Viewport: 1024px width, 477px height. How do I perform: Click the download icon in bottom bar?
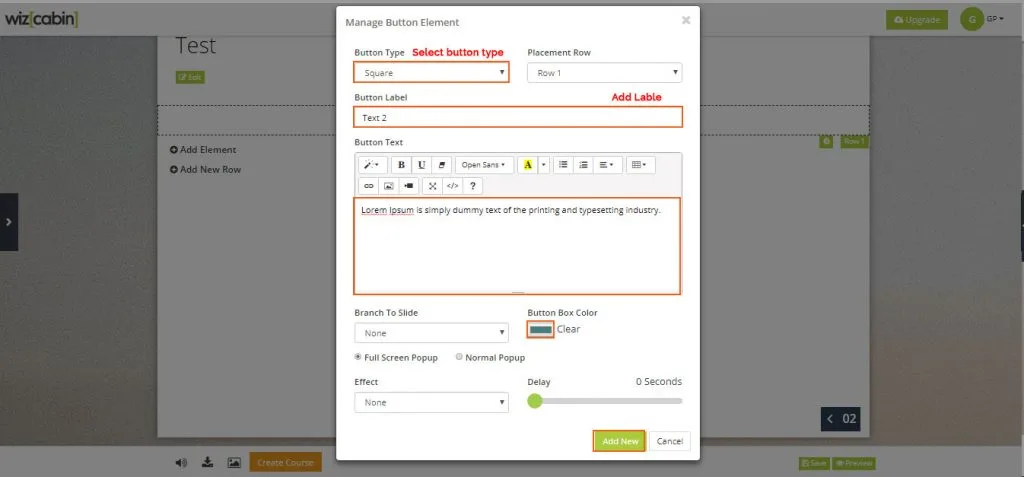[207, 462]
